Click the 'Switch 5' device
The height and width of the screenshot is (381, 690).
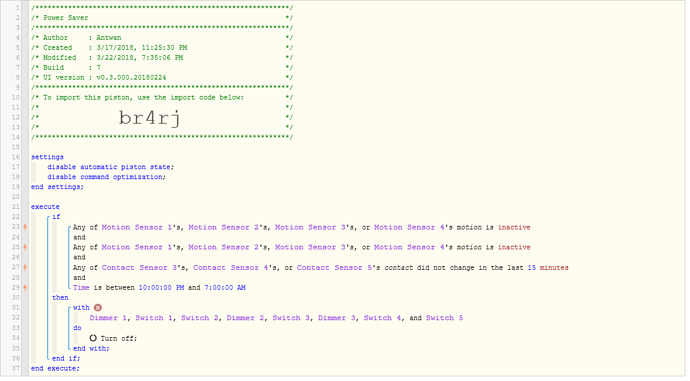point(444,318)
